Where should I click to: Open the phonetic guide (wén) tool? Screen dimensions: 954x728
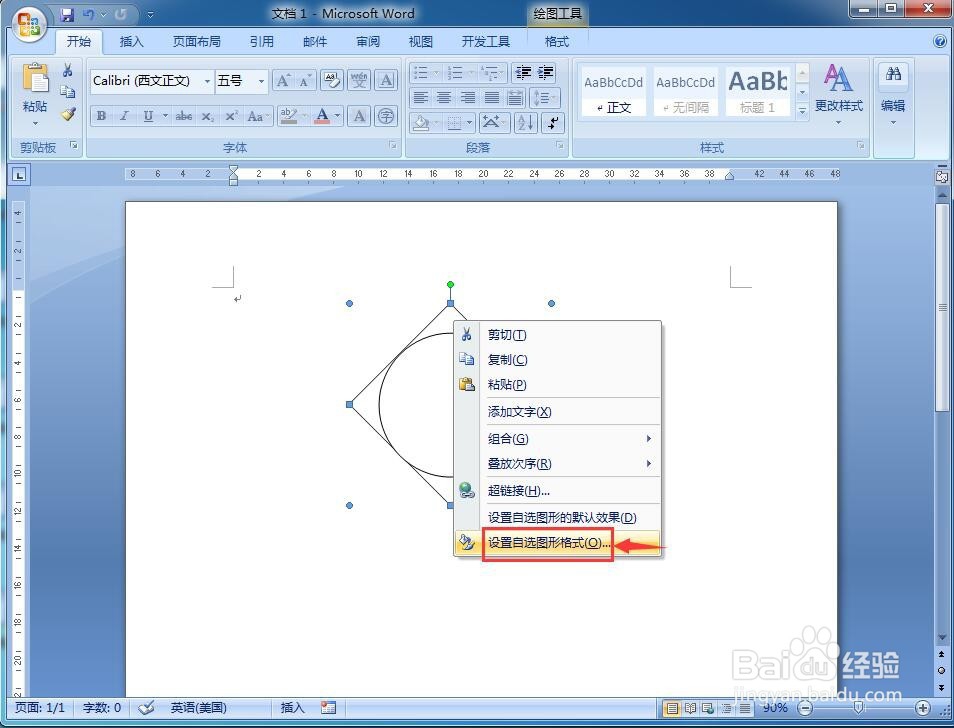point(359,80)
